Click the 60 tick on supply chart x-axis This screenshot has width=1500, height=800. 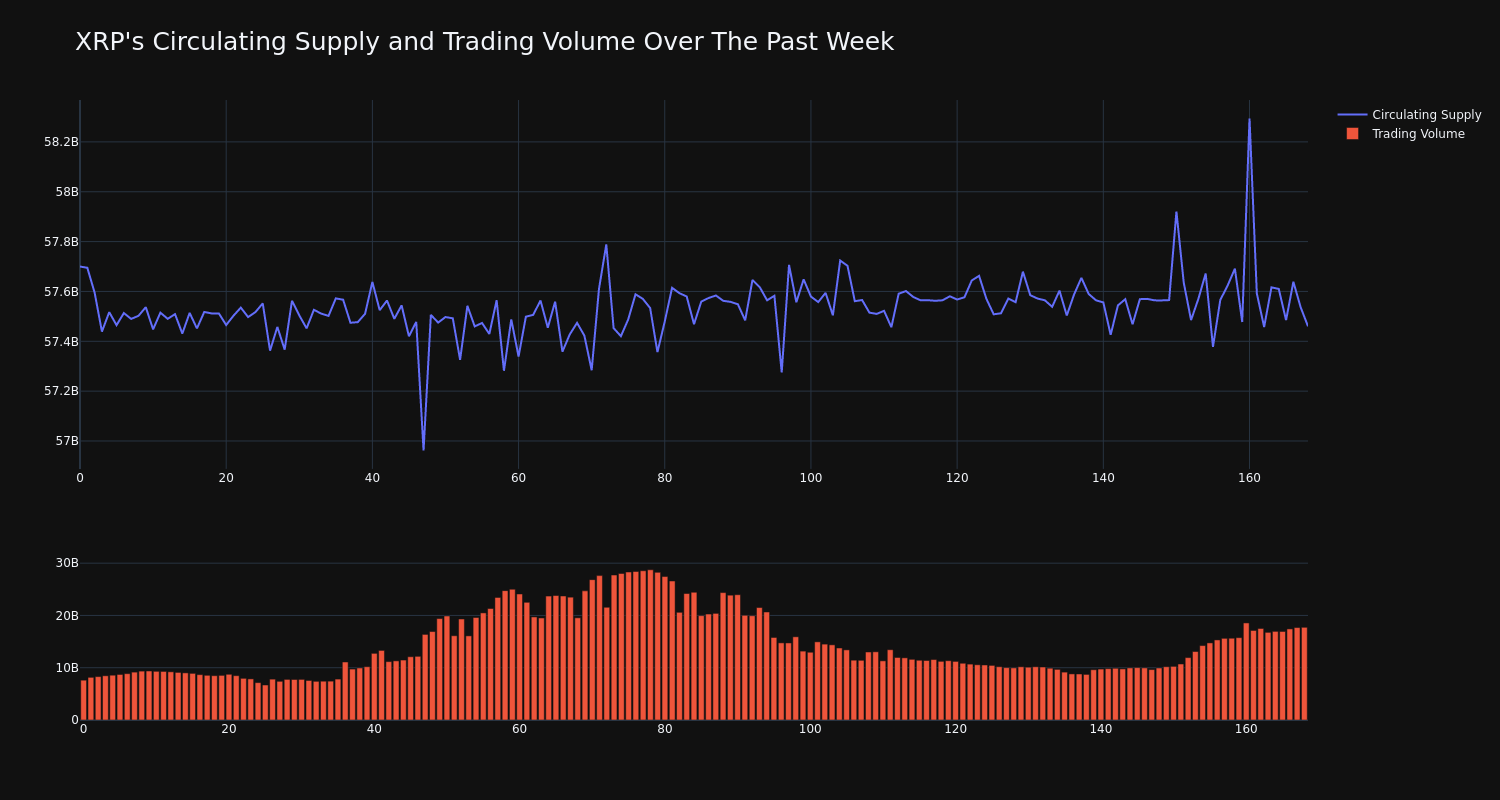tap(518, 478)
